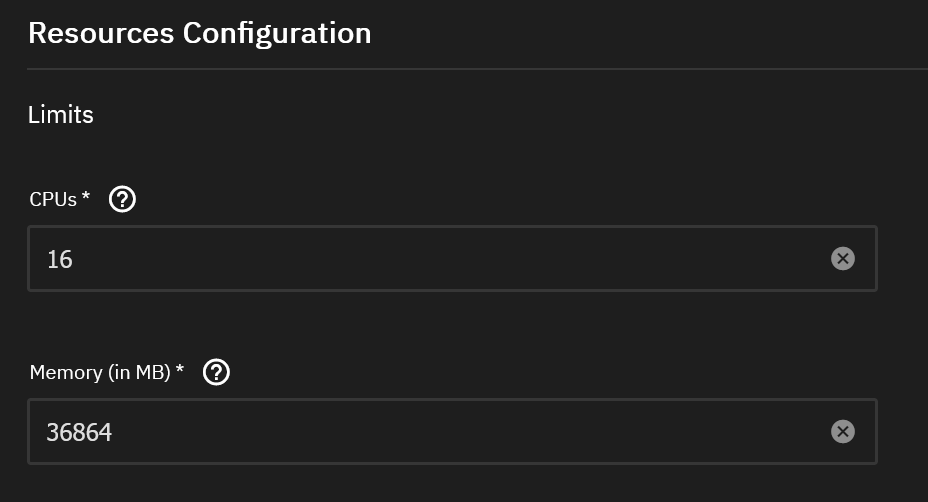The width and height of the screenshot is (928, 502).
Task: Click the "Resources Configuration" title
Action: (x=199, y=33)
